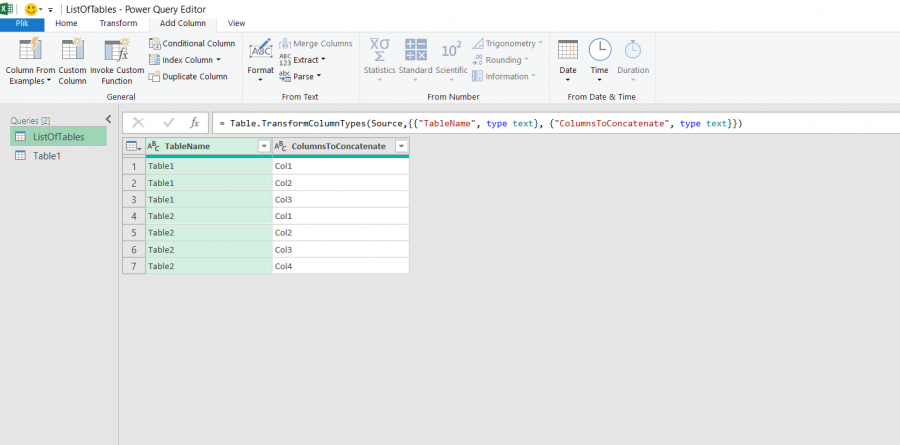Click ColumnsToConcatenate column type icon
The width and height of the screenshot is (900, 445).
coord(280,146)
